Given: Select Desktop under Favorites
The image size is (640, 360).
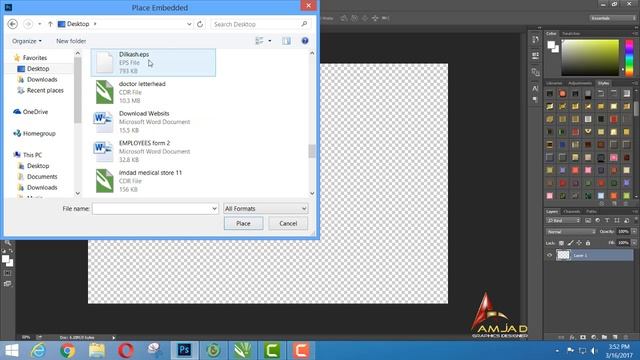Looking at the screenshot, I should pos(38,69).
